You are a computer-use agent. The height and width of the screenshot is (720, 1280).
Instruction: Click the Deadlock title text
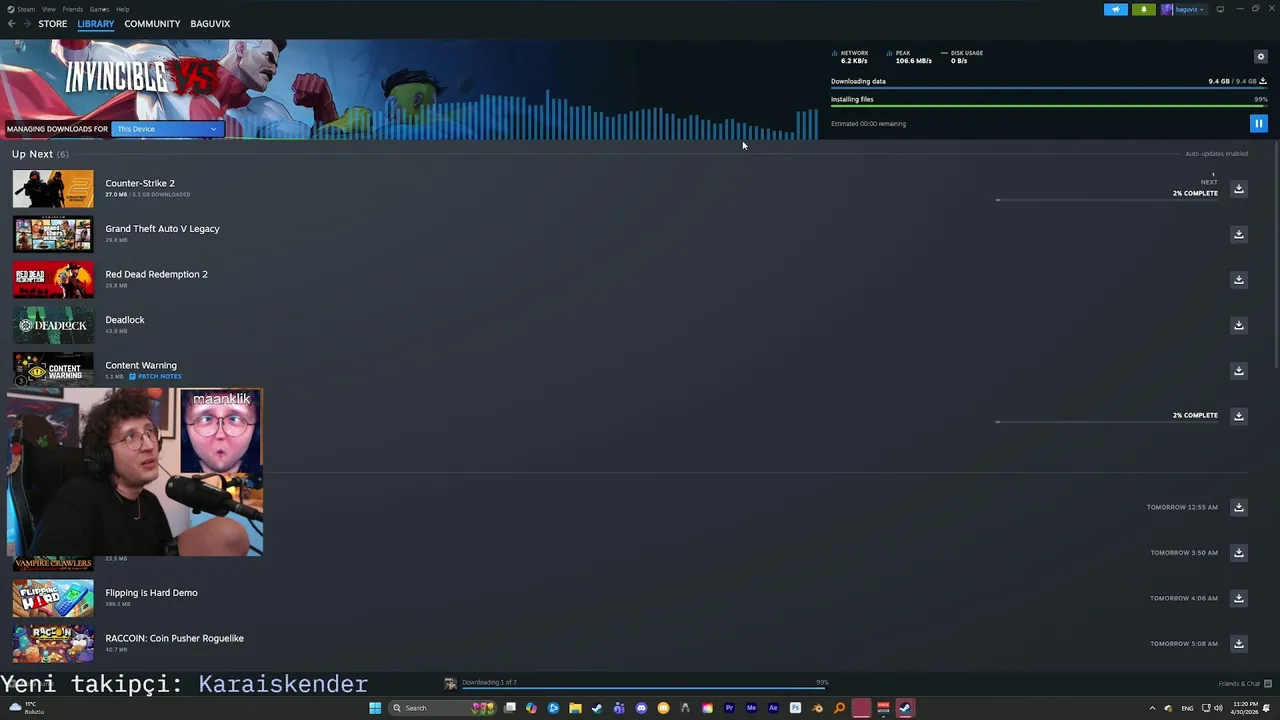coord(125,320)
